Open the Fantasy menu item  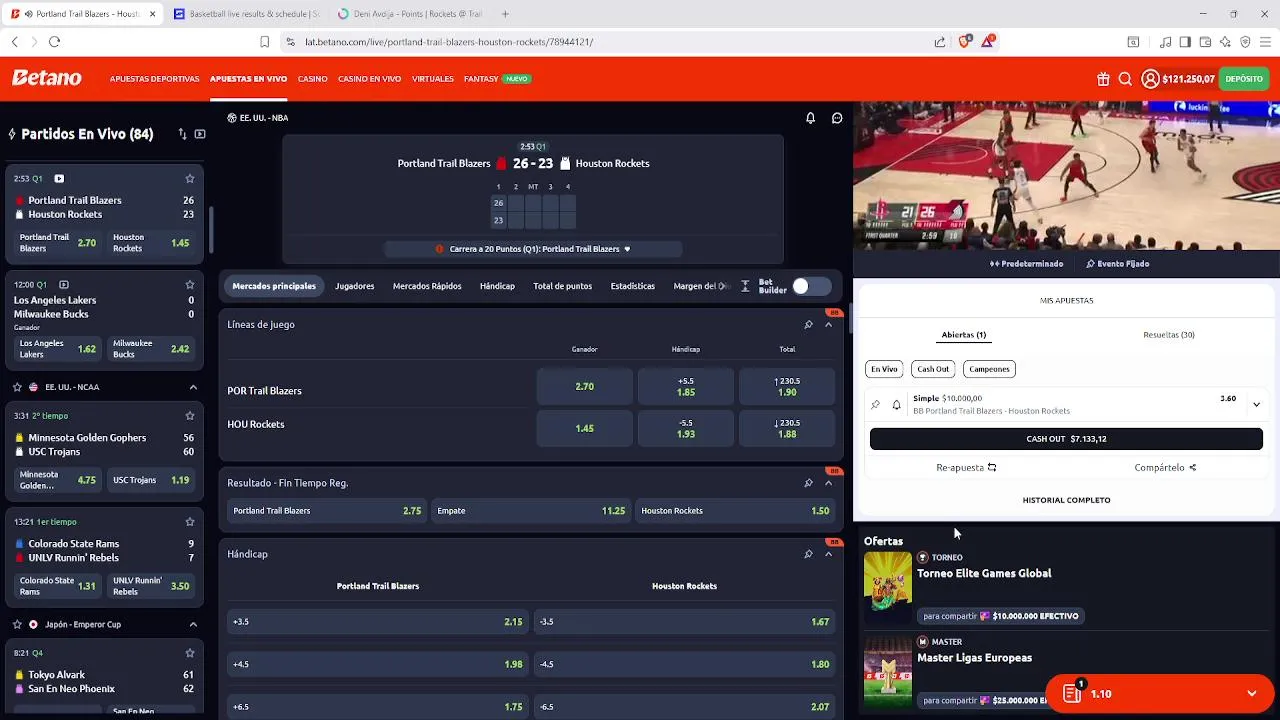(x=481, y=79)
